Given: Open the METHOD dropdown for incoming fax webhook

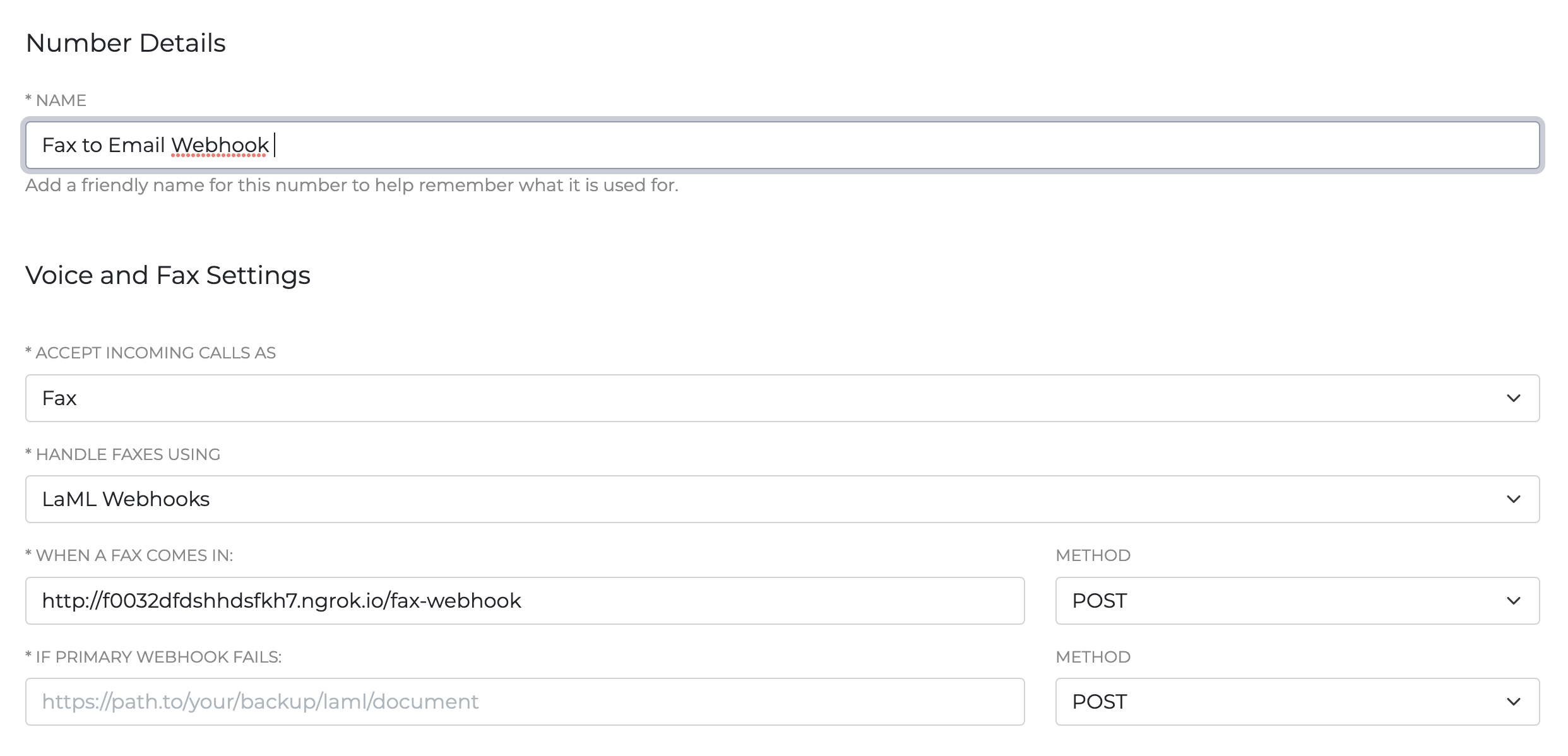Looking at the screenshot, I should coord(1297,601).
